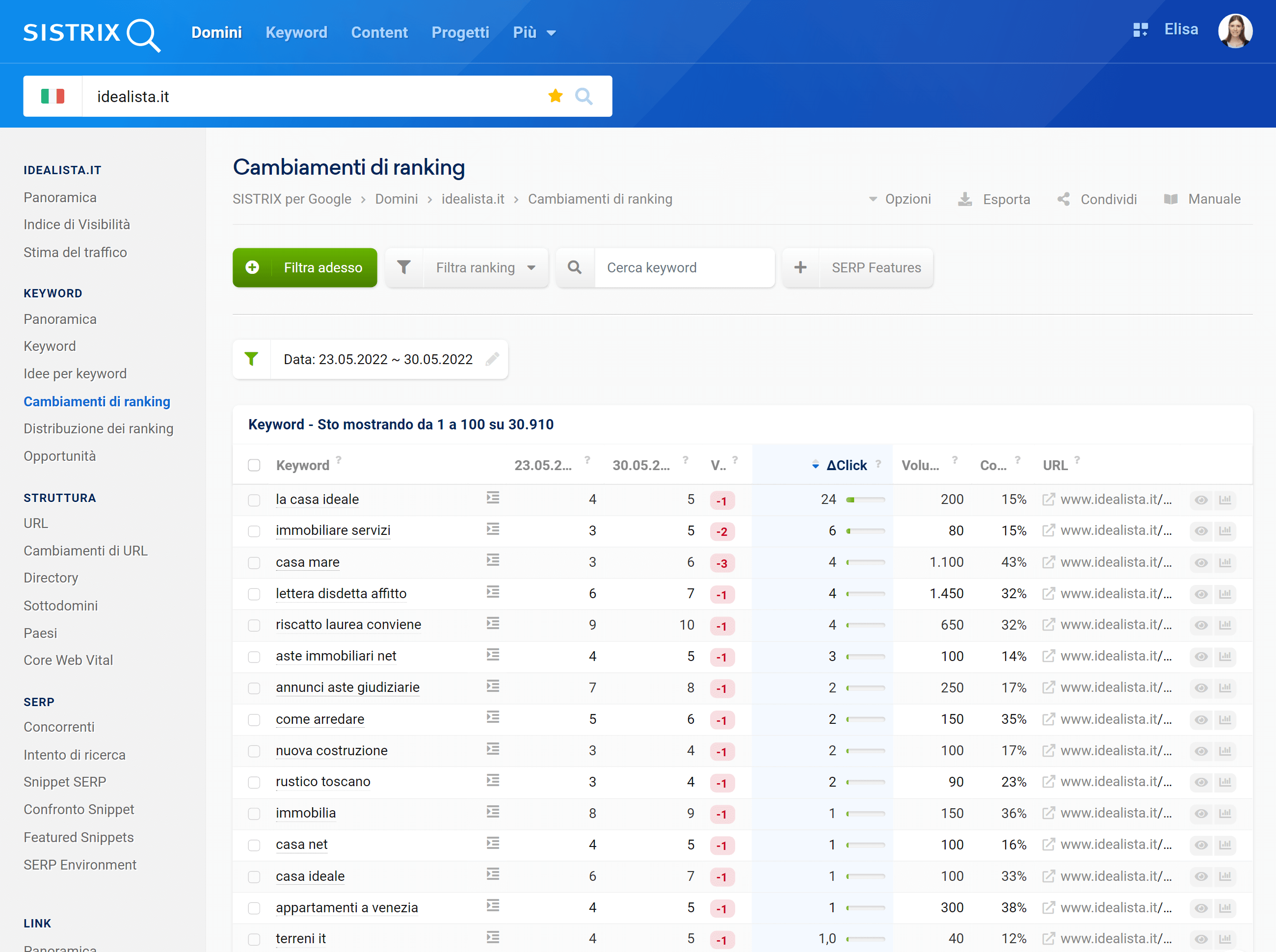1276x952 pixels.
Task: Open external link icon for annunci aste giudiziarie
Action: point(1048,688)
